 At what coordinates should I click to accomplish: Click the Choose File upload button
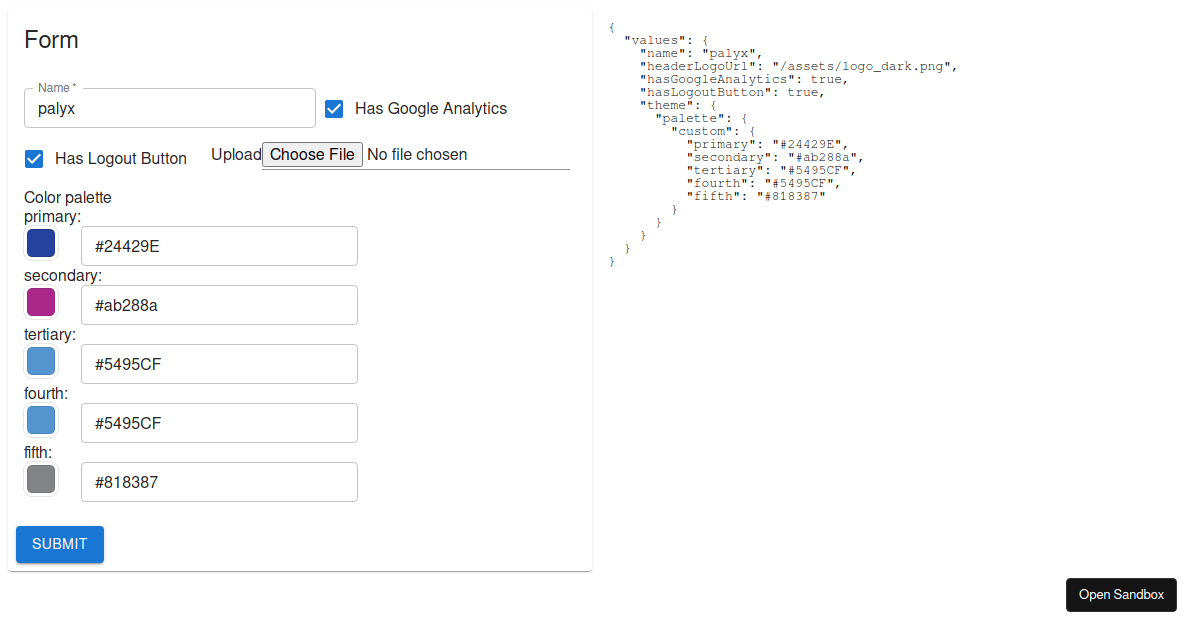click(x=312, y=154)
